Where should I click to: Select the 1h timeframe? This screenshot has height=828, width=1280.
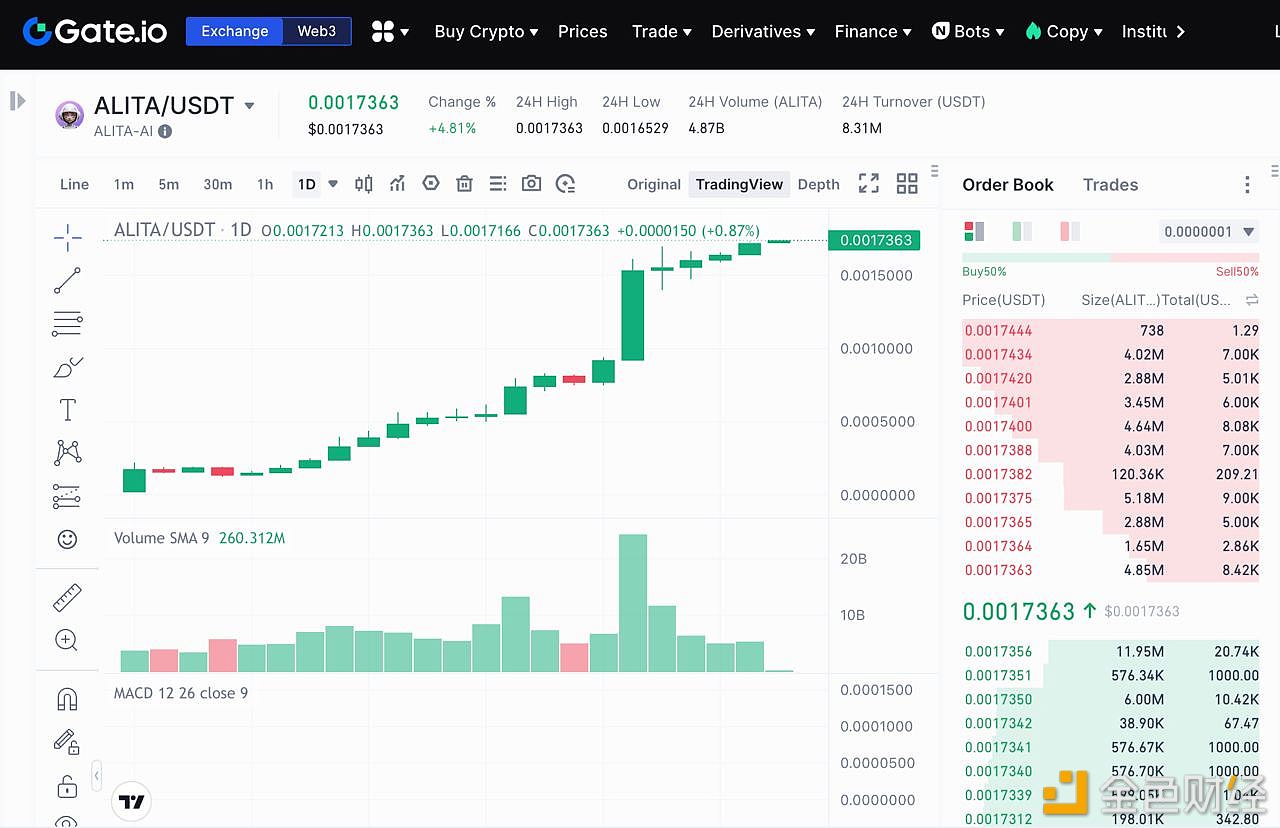(265, 184)
